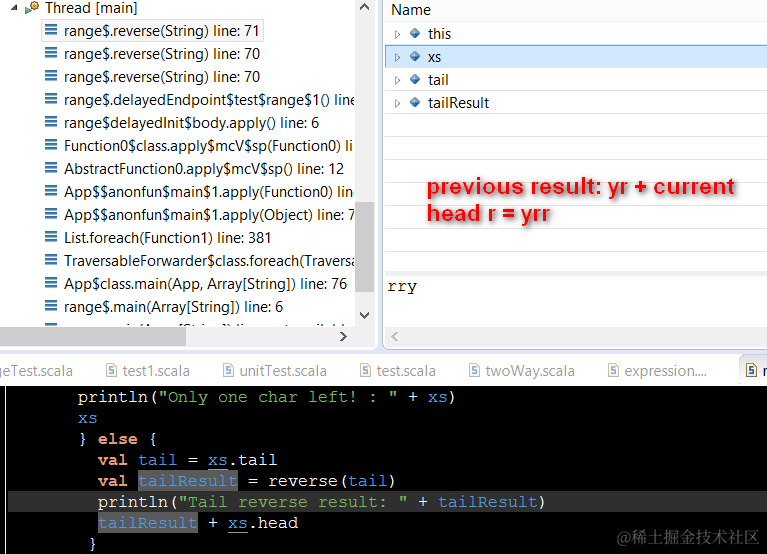Image resolution: width=767 pixels, height=554 pixels.
Task: Expand the 'this' variable
Action: (397, 34)
